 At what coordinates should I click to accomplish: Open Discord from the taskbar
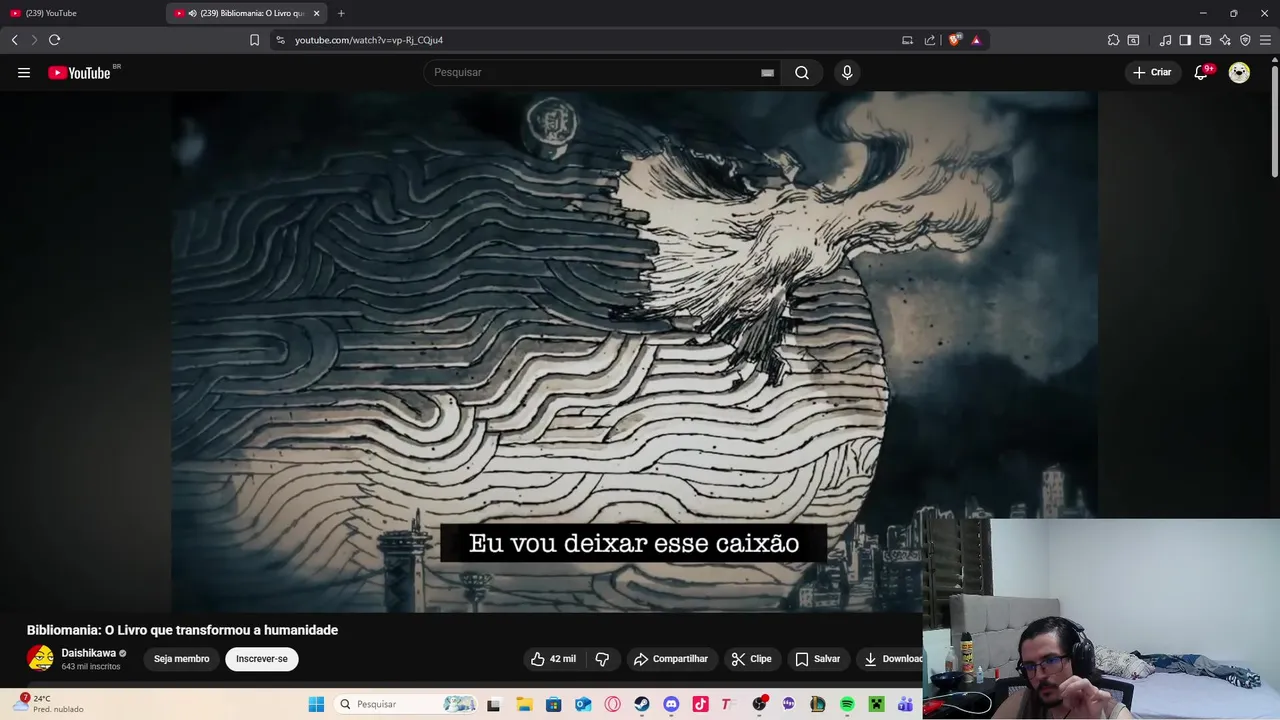point(671,704)
